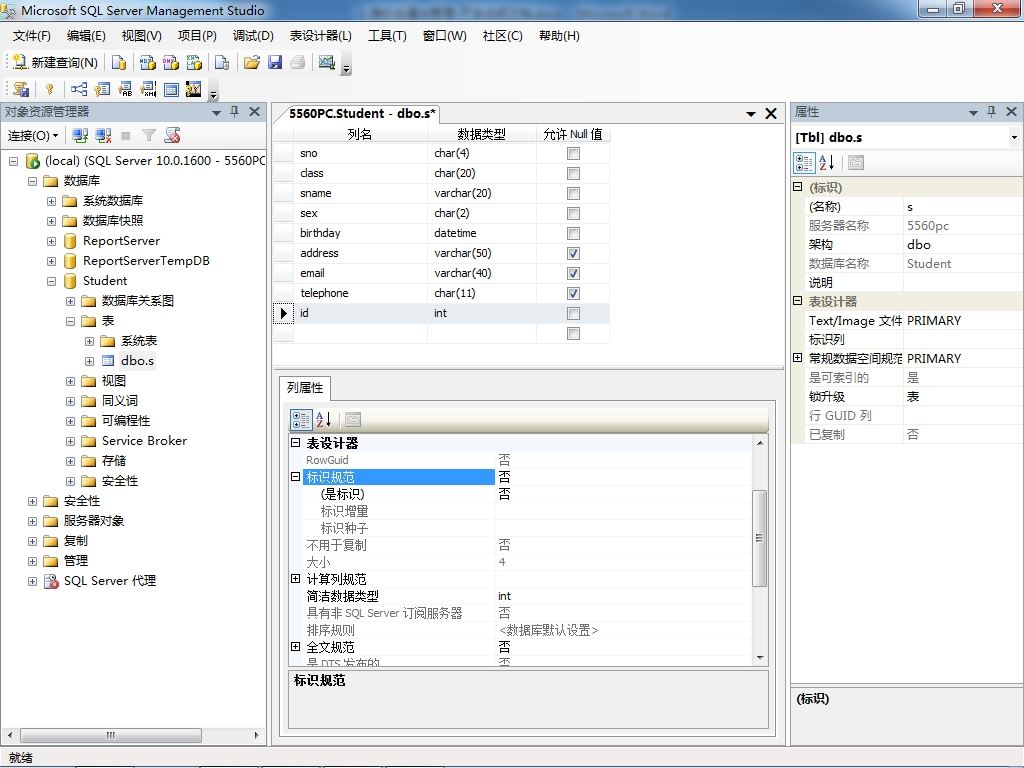Pin the 对象资源管理器 panel

(x=234, y=112)
